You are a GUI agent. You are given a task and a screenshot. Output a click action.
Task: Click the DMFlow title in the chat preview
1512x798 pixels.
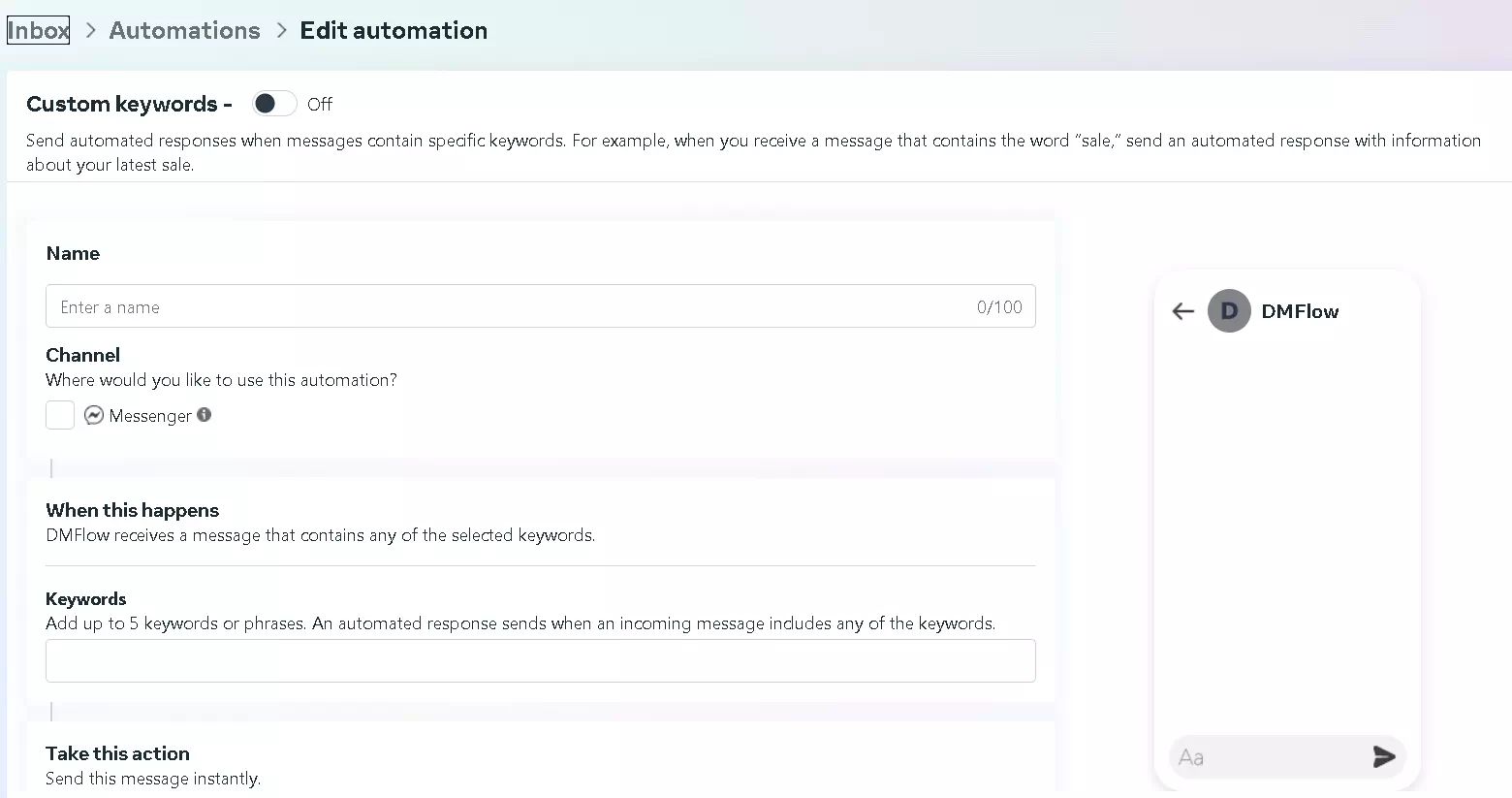pos(1301,311)
